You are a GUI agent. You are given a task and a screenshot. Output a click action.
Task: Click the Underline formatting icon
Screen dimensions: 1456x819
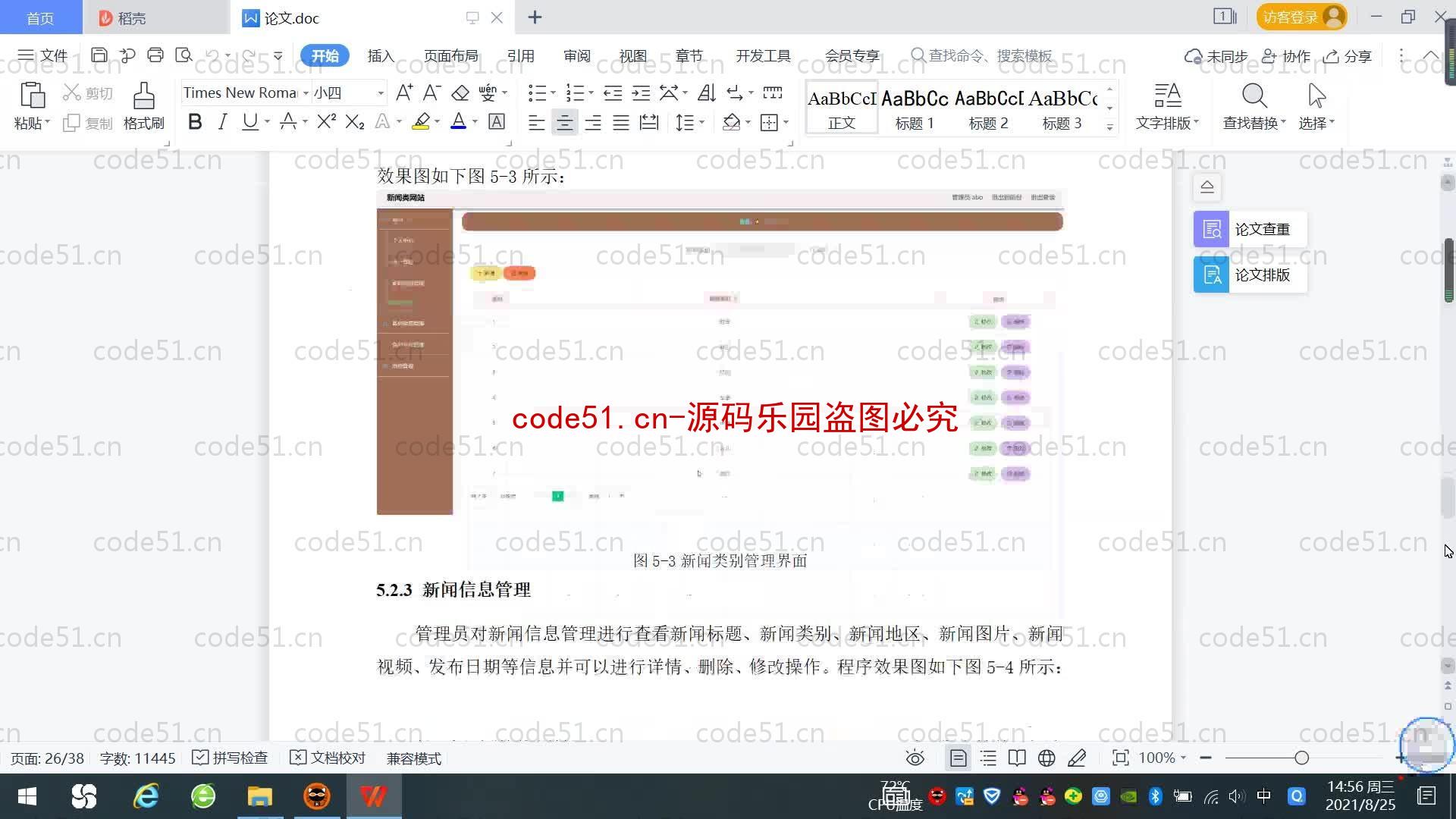click(x=250, y=122)
